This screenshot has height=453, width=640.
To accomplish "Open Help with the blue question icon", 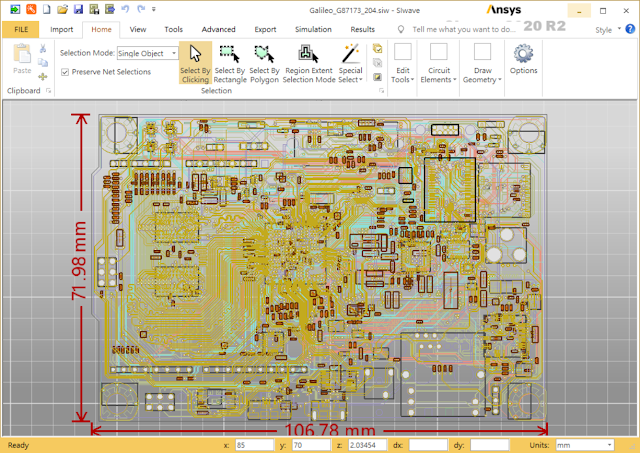I will point(630,29).
